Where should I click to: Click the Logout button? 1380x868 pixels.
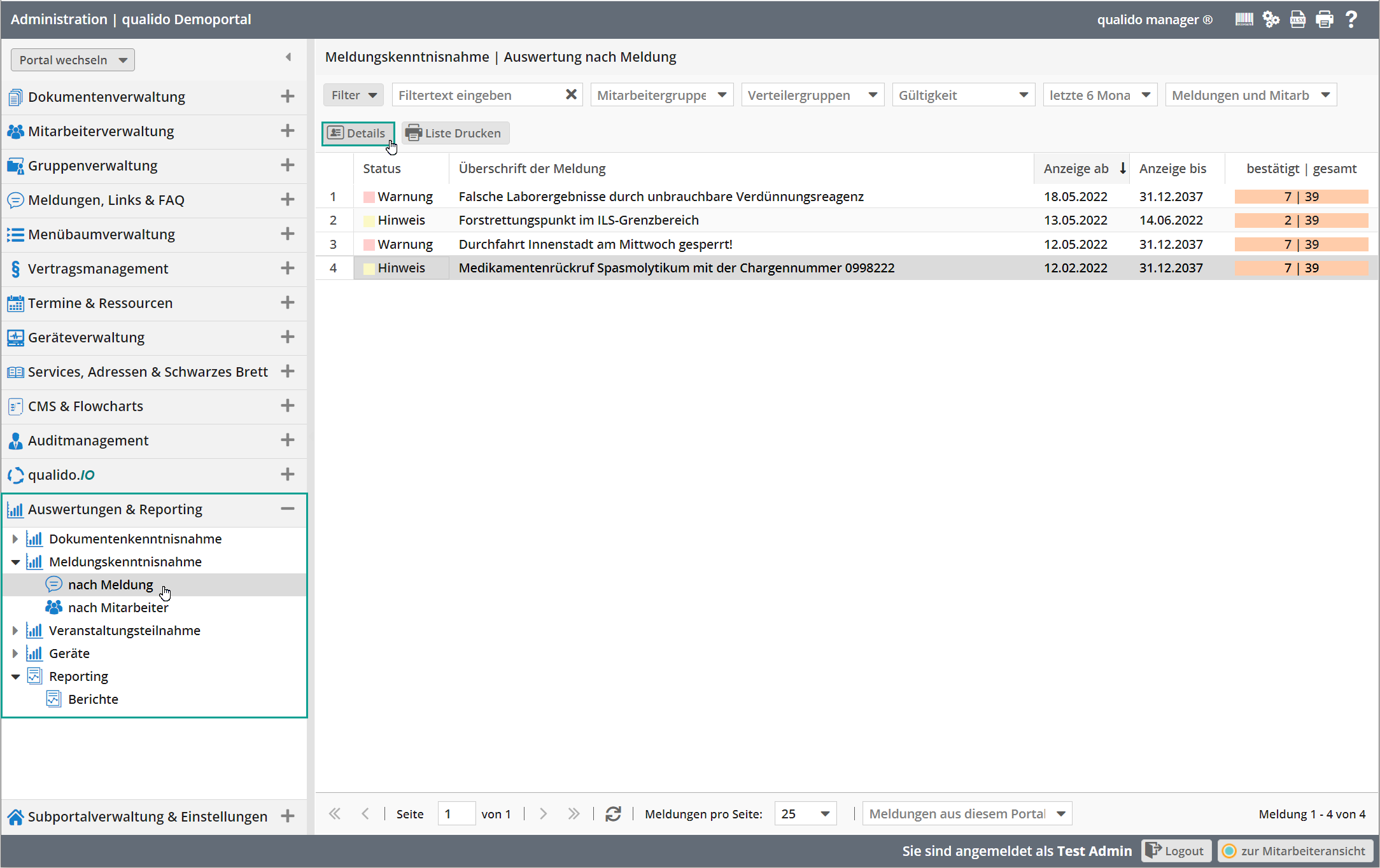click(1177, 851)
